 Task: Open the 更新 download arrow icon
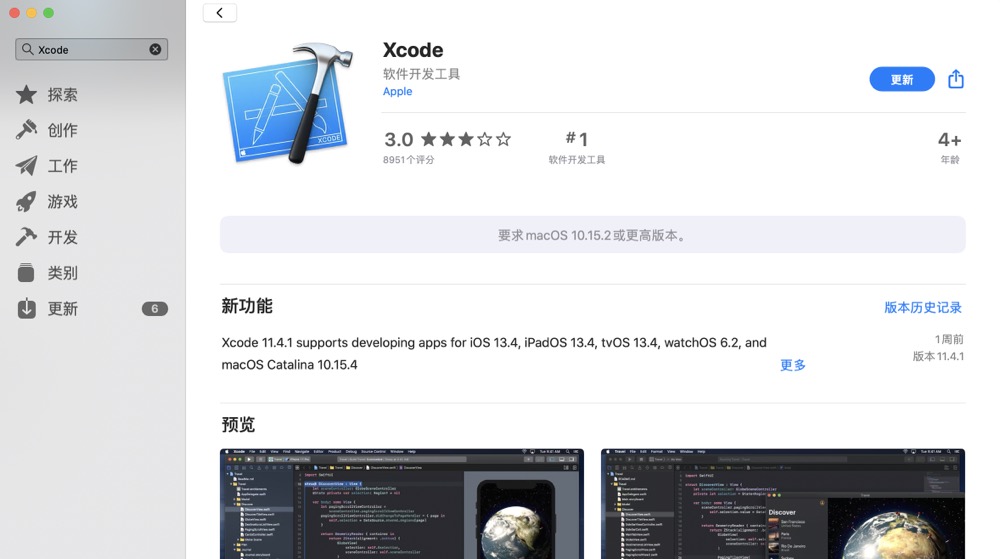(26, 309)
